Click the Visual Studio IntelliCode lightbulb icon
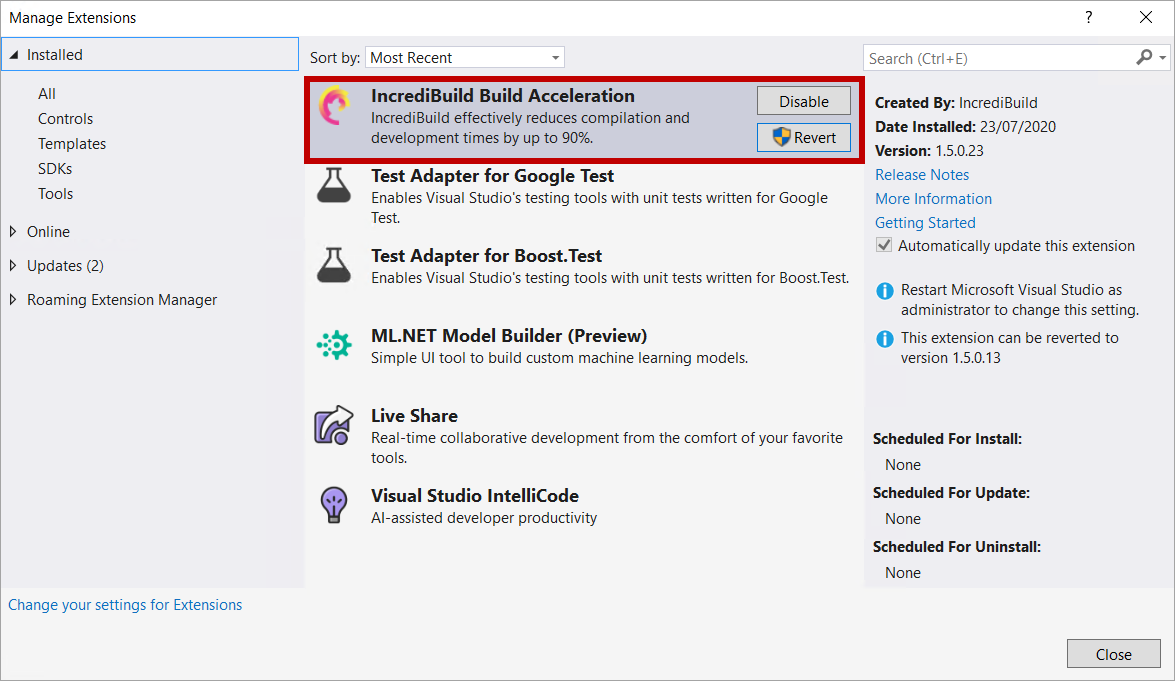1175x681 pixels. (334, 503)
